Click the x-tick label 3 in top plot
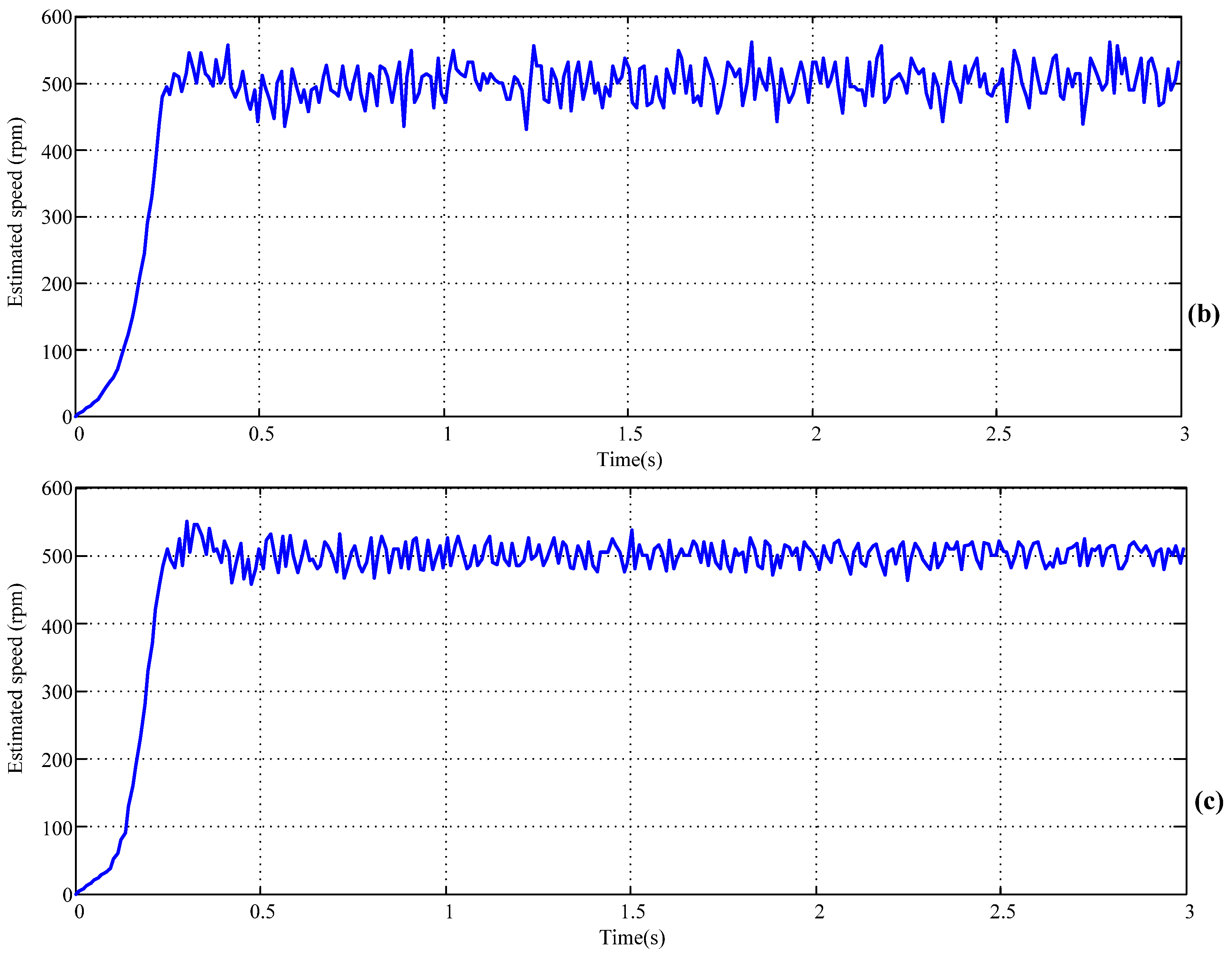The height and width of the screenshot is (957, 1232). [x=1184, y=434]
